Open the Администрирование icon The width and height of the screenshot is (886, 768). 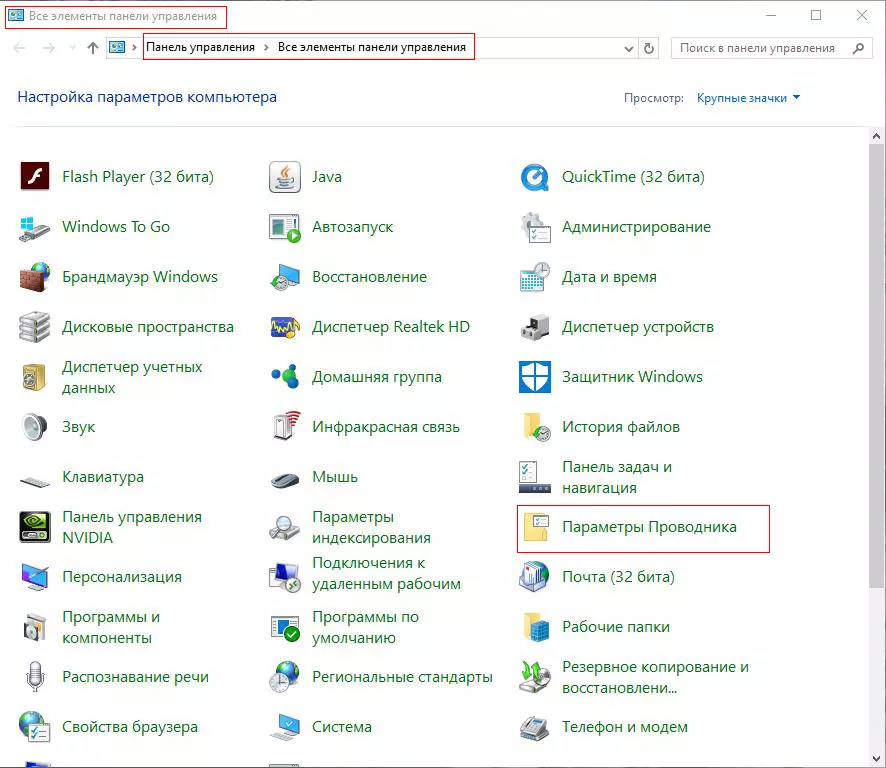pyautogui.click(x=535, y=227)
